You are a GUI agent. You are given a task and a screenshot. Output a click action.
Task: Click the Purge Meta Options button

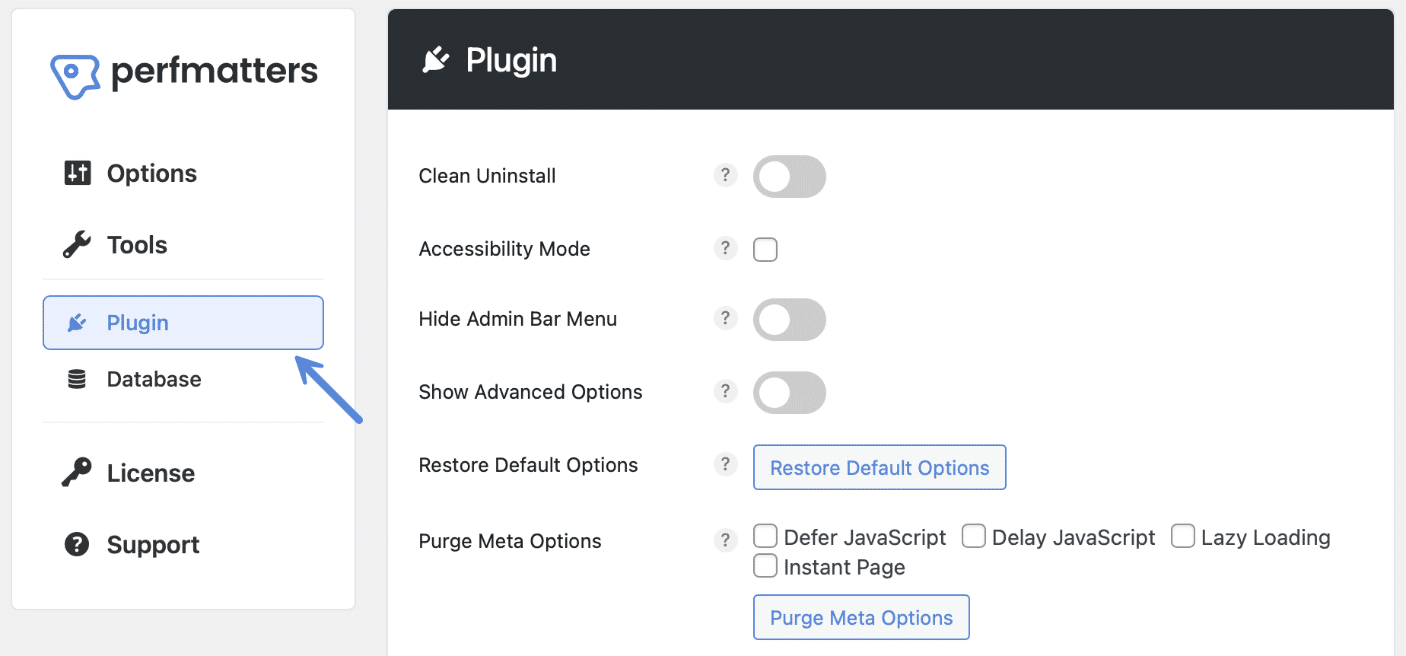861,617
